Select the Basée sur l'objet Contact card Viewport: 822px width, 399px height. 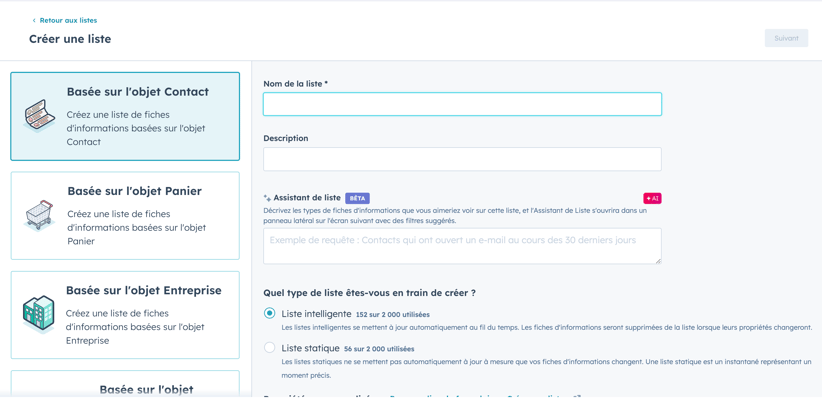[125, 116]
